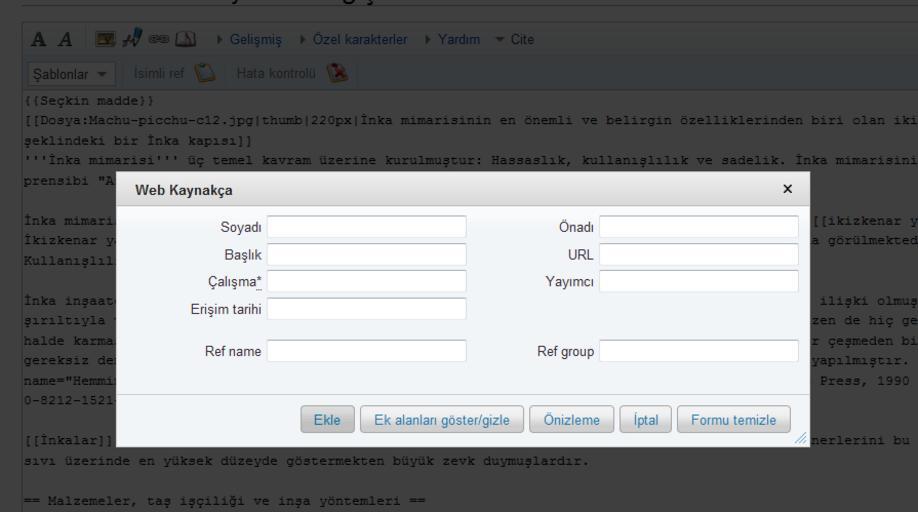Image resolution: width=918 pixels, height=512 pixels.
Task: Click the signature and timestamp icon
Action: (x=124, y=39)
